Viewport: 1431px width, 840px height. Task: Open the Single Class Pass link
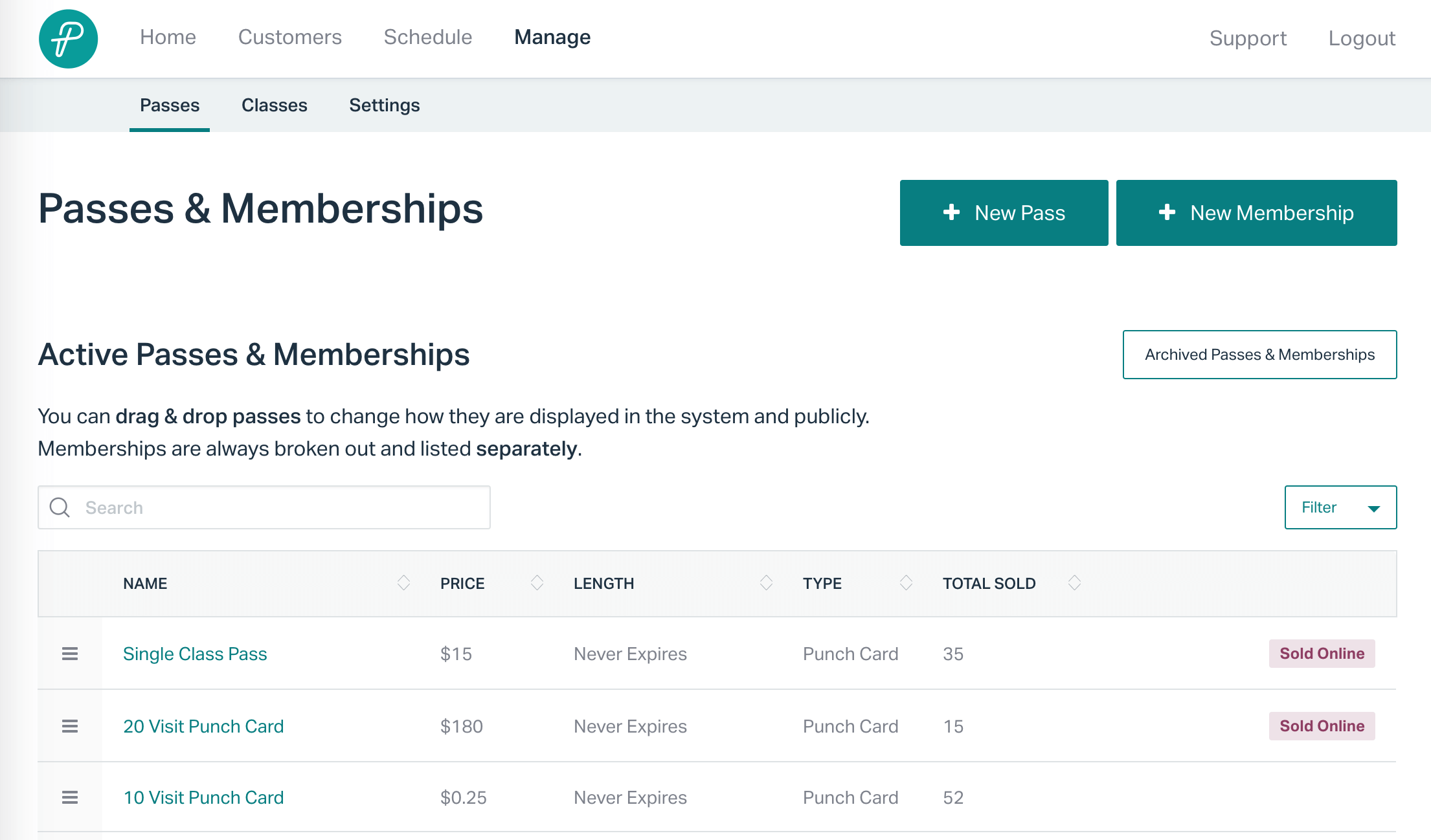pyautogui.click(x=195, y=654)
